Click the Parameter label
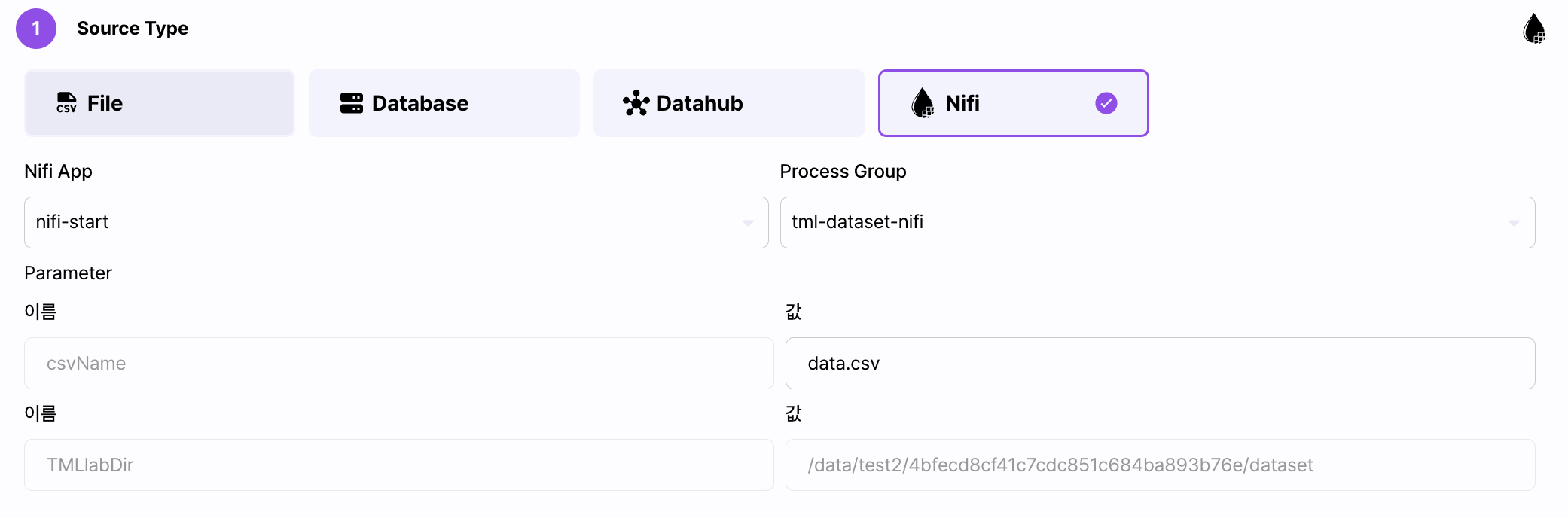1568x518 pixels. pos(68,273)
